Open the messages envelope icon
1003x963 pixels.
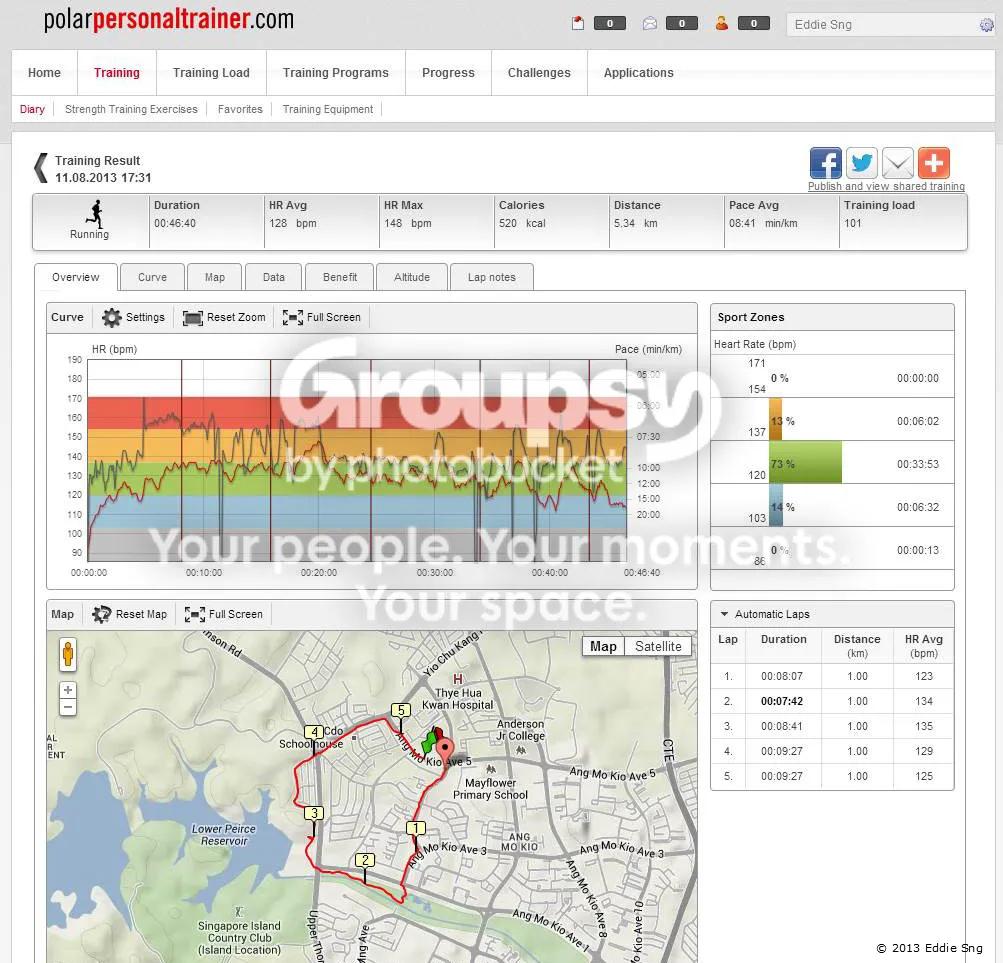coord(649,24)
